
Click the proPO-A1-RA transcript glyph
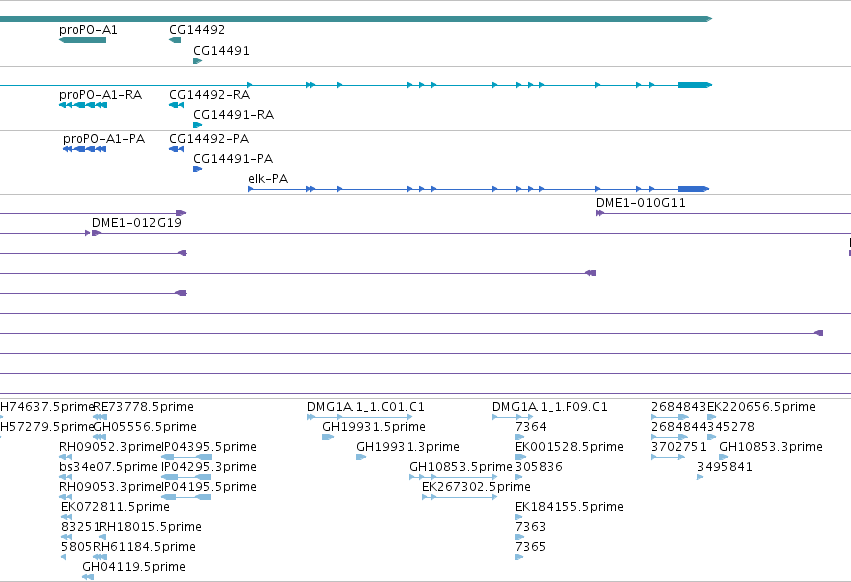pos(82,105)
